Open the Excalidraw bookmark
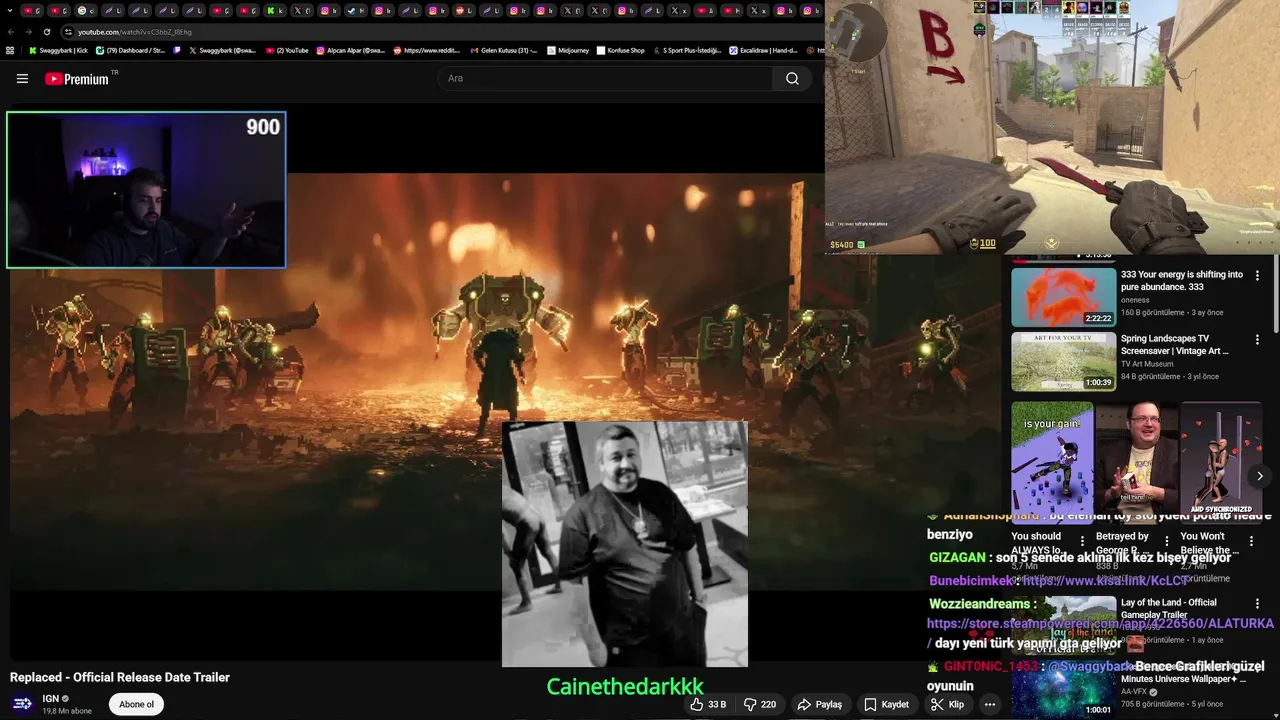Image resolution: width=1280 pixels, height=720 pixels. click(763, 50)
